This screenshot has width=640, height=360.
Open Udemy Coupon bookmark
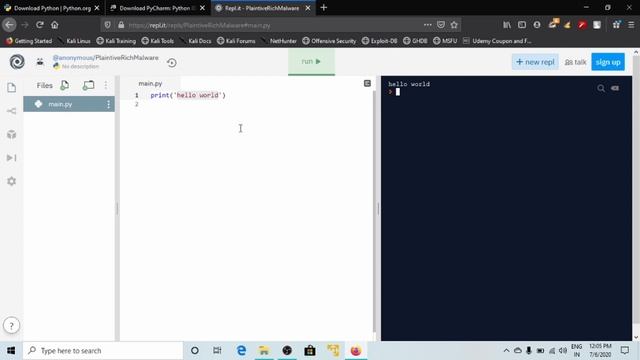[x=497, y=41]
